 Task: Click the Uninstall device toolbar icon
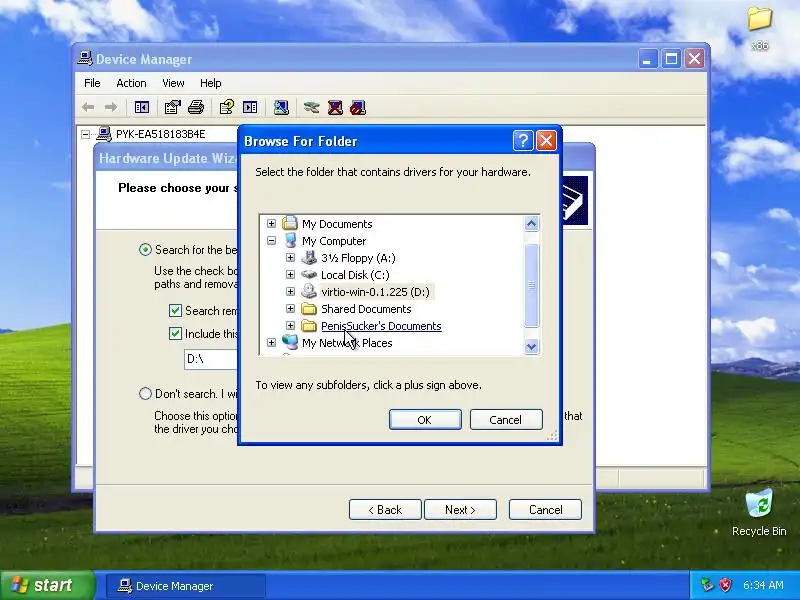[x=335, y=107]
